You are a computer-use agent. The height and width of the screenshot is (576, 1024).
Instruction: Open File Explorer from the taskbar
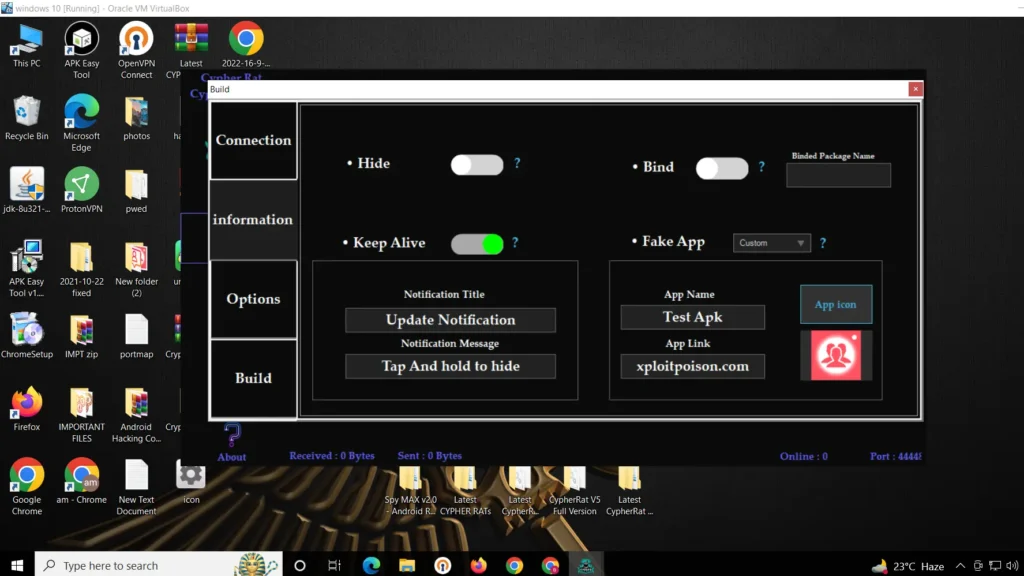click(x=407, y=566)
